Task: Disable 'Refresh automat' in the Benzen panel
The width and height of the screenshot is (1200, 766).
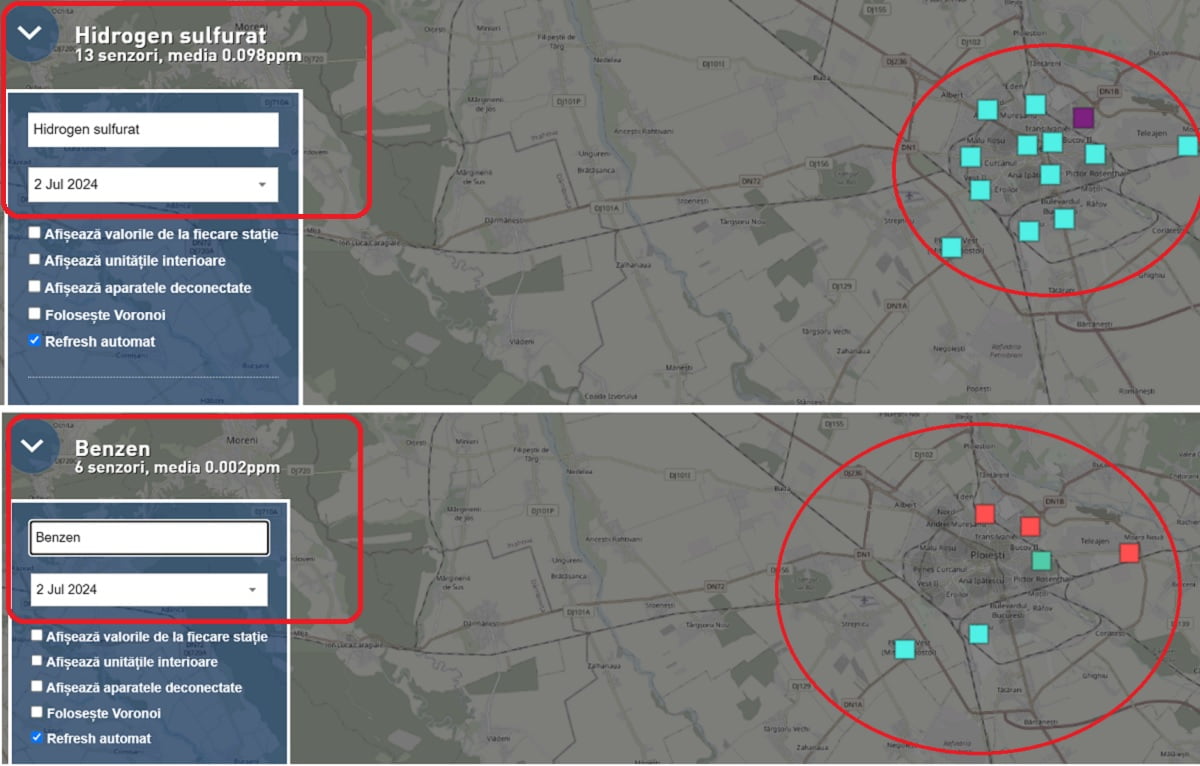Action: click(37, 738)
